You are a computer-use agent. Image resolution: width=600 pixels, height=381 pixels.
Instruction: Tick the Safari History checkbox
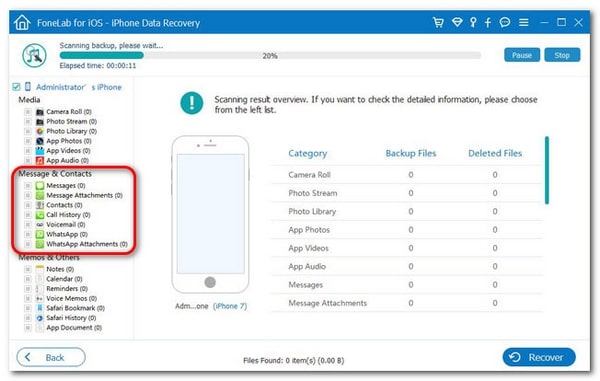point(28,318)
